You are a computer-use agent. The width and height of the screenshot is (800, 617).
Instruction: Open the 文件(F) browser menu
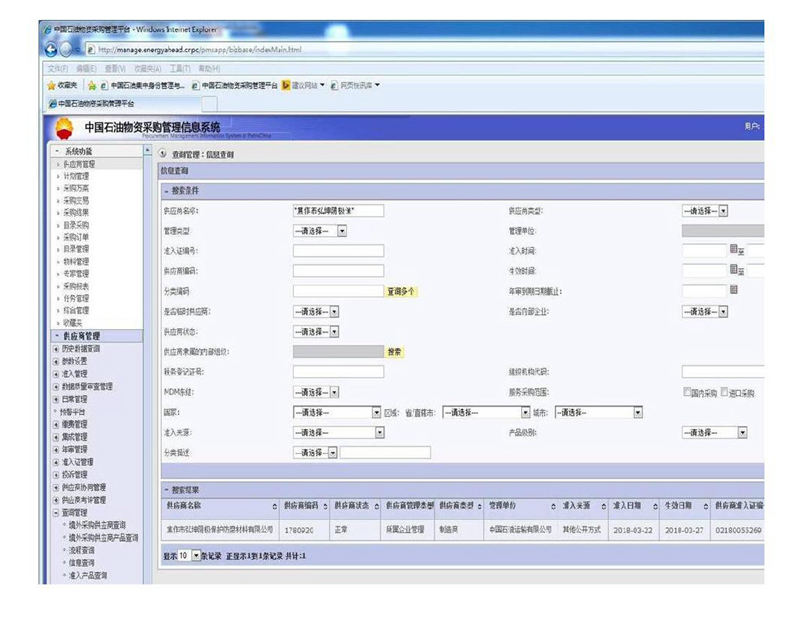(x=58, y=68)
